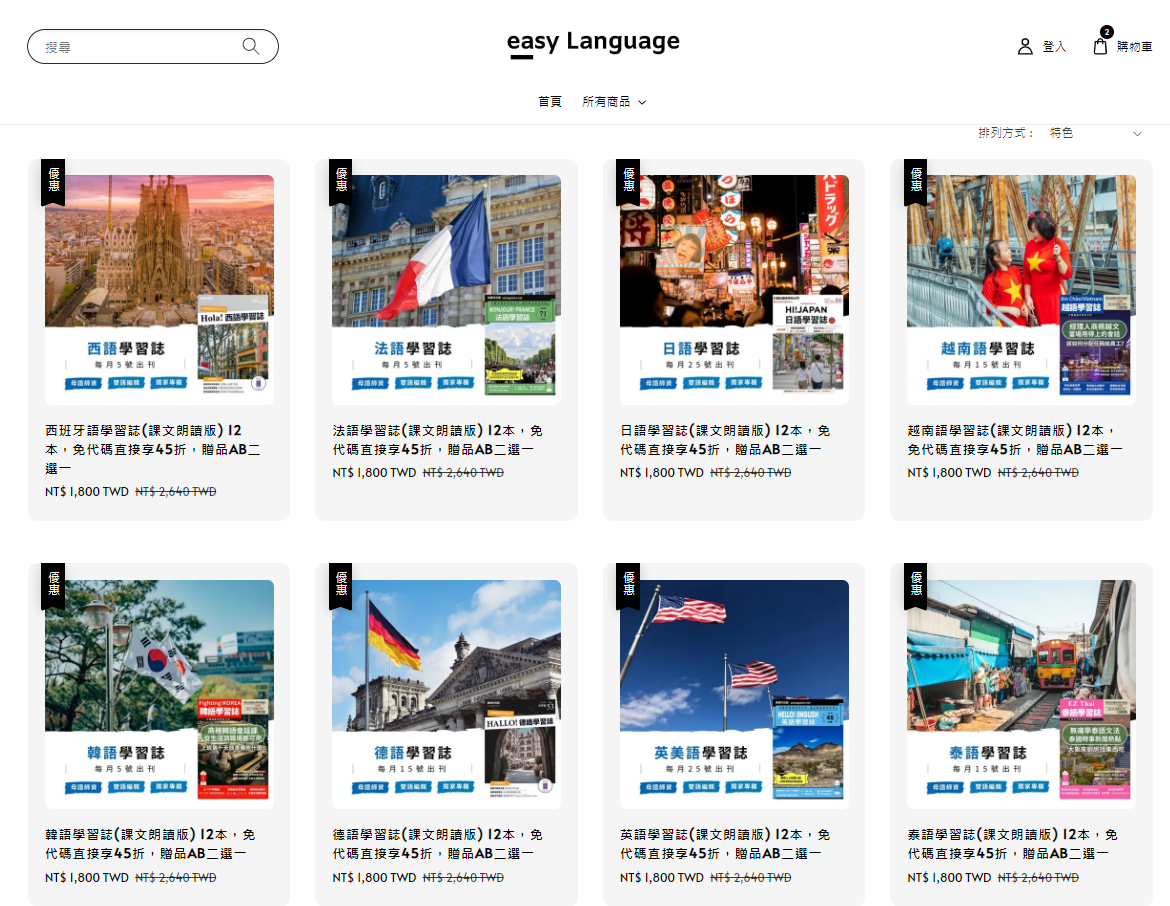
Task: Open the 越南語學習誌 product title link
Action: (x=1014, y=440)
